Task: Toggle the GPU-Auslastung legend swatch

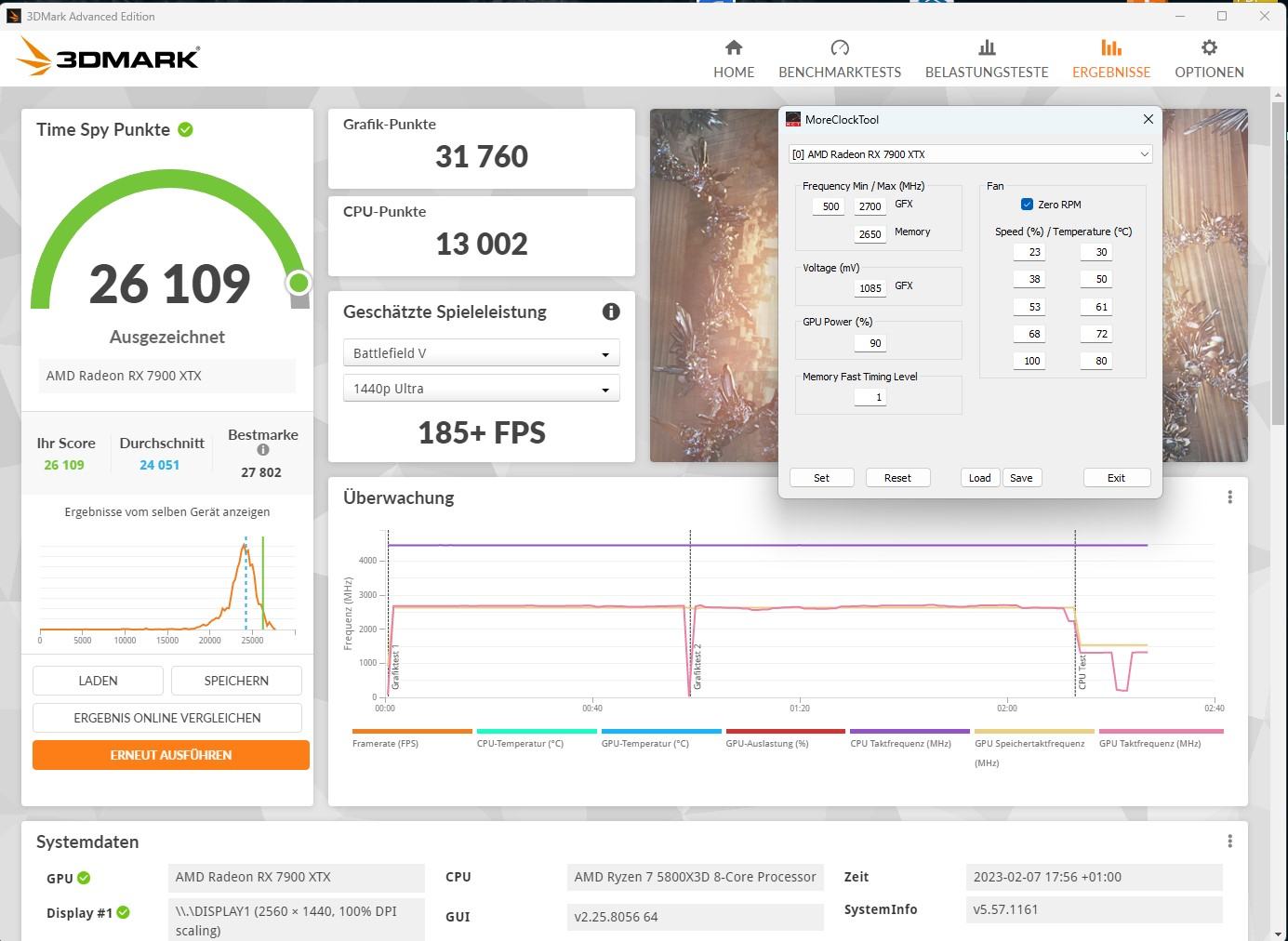Action: (x=786, y=732)
